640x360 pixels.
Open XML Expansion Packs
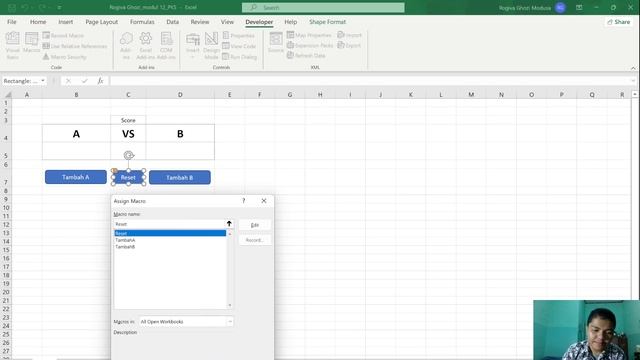(x=310, y=45)
